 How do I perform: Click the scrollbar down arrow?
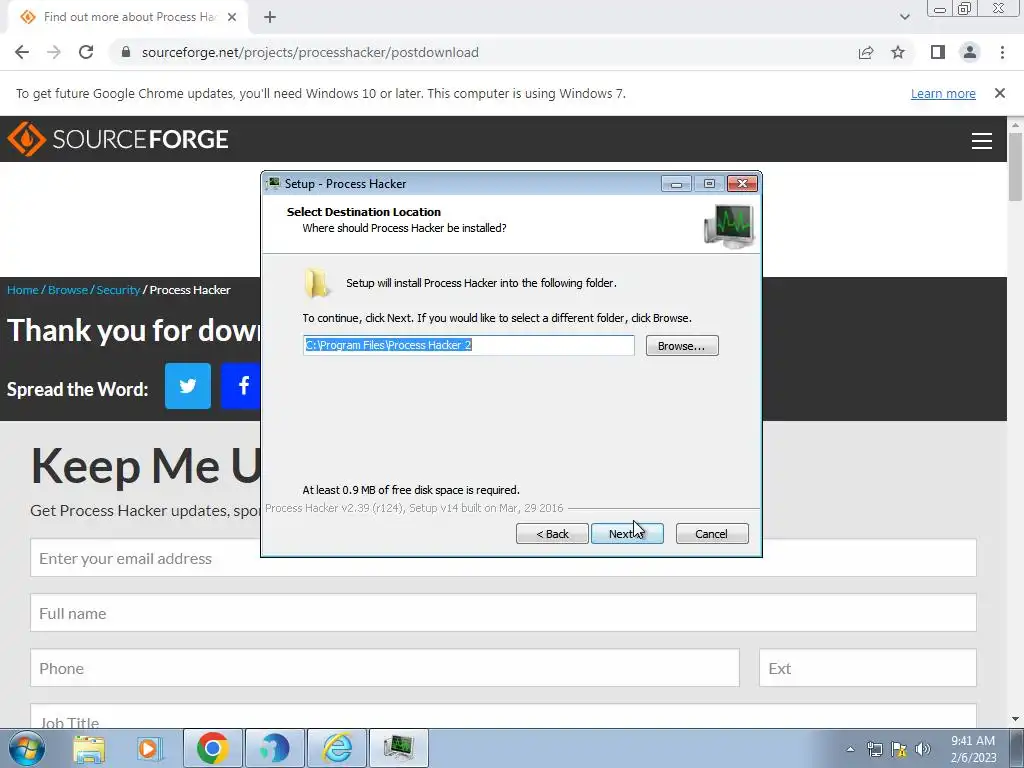(1015, 719)
